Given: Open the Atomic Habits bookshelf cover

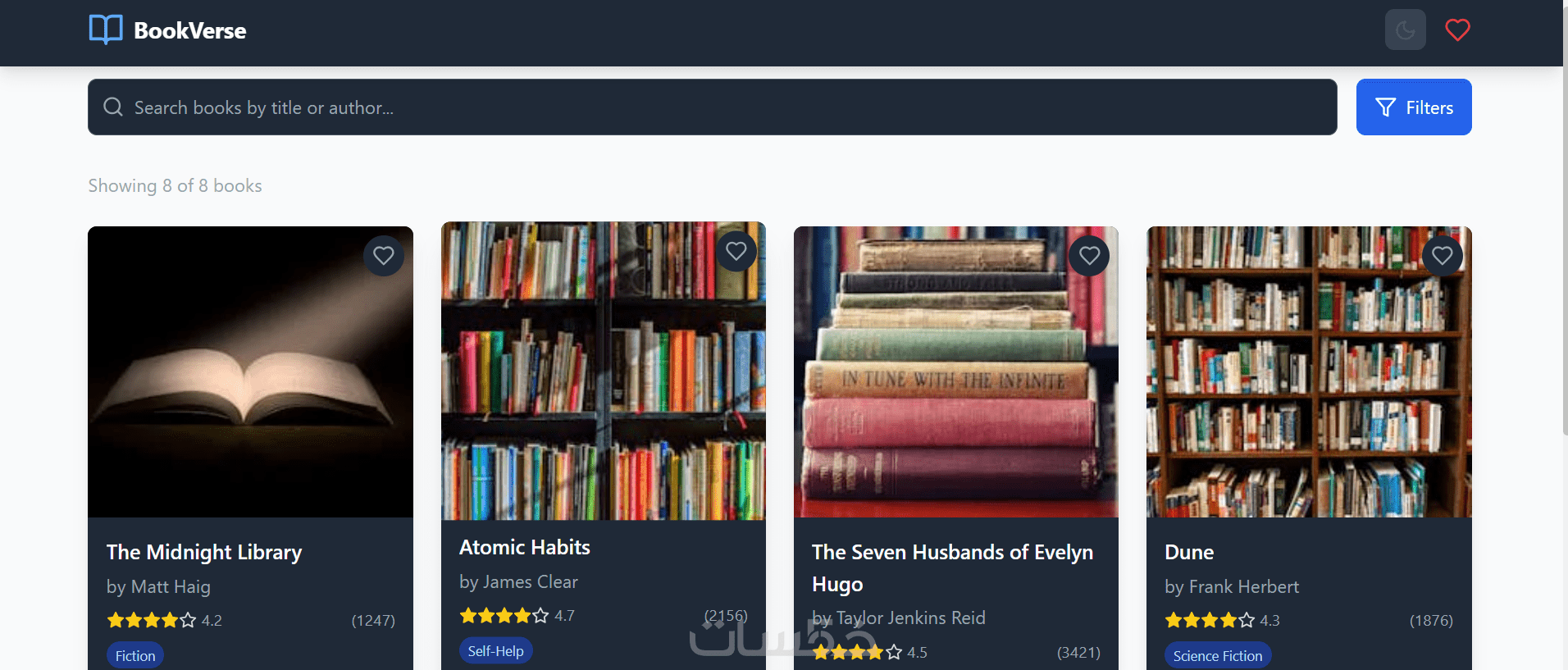Looking at the screenshot, I should tap(604, 371).
